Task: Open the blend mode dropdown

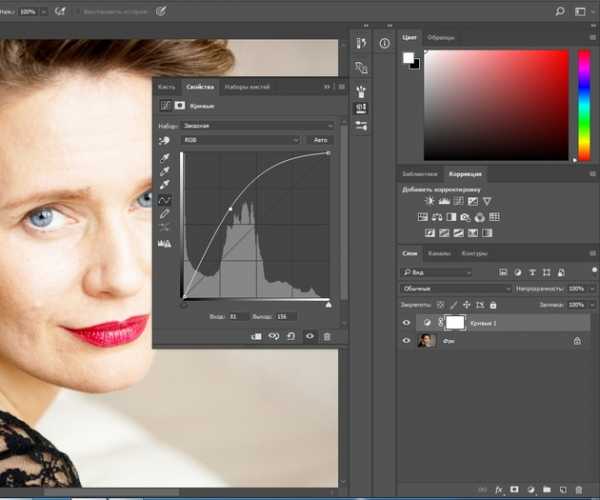Action: pos(456,288)
